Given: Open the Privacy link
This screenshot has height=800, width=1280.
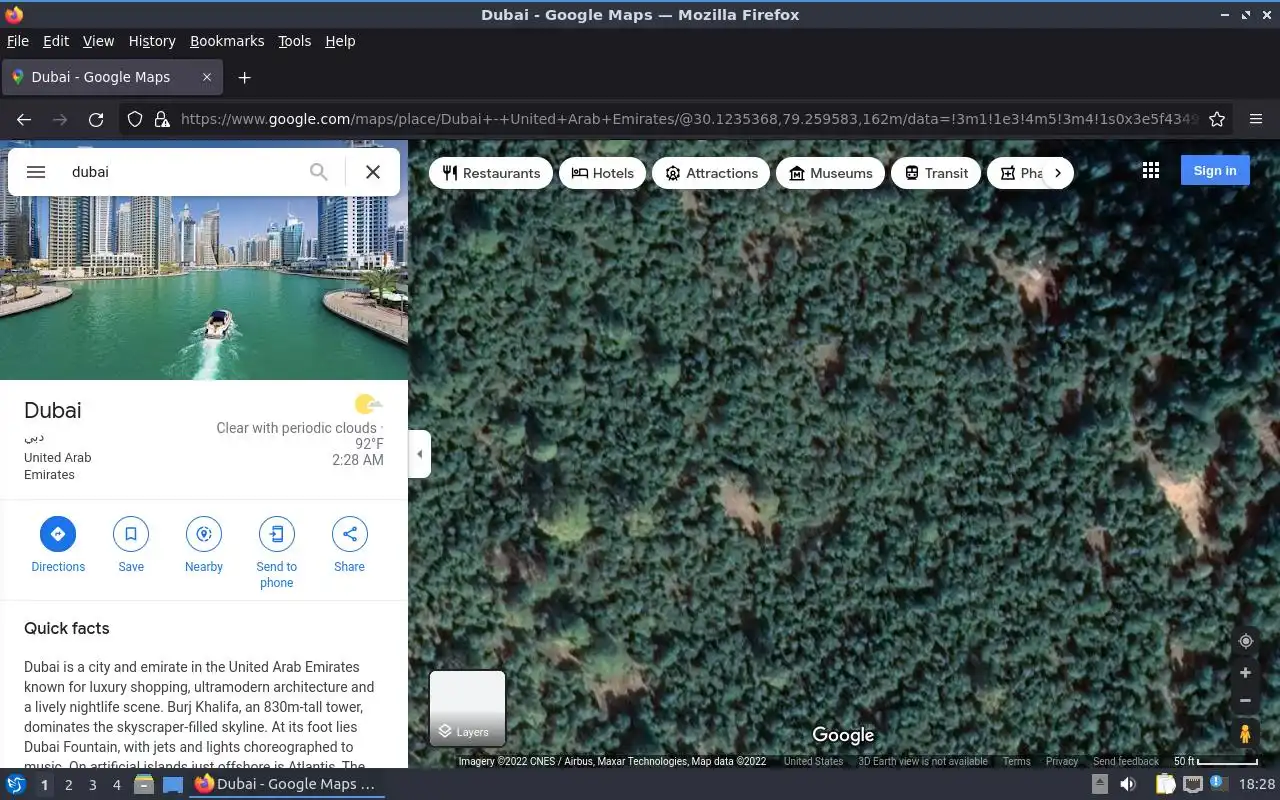Looking at the screenshot, I should pyautogui.click(x=1062, y=761).
